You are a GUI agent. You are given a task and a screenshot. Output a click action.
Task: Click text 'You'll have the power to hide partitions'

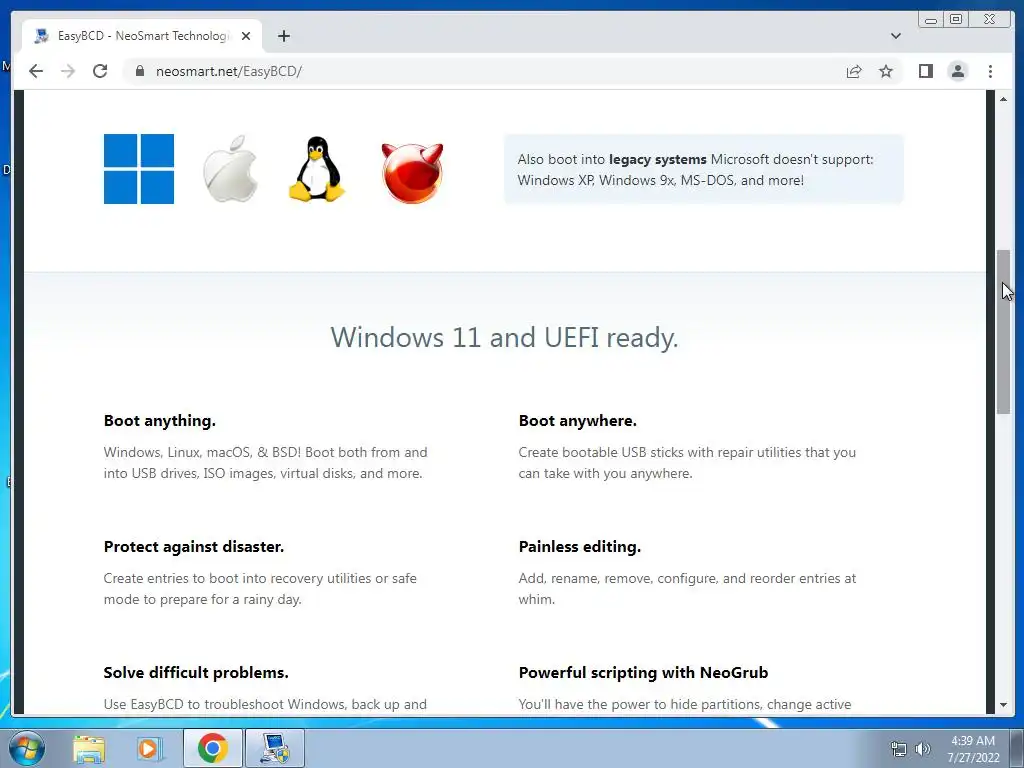[x=641, y=705]
